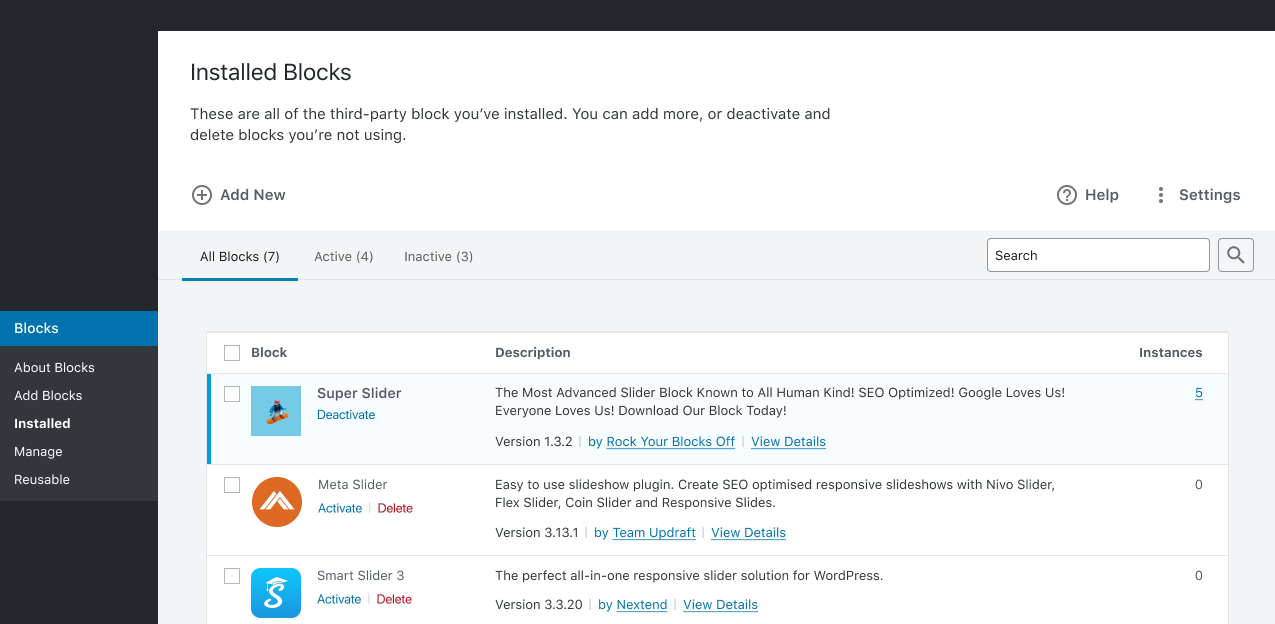Click the Smart Slider 3 logo icon
Screen dimensions: 1275x624
pyautogui.click(x=276, y=593)
